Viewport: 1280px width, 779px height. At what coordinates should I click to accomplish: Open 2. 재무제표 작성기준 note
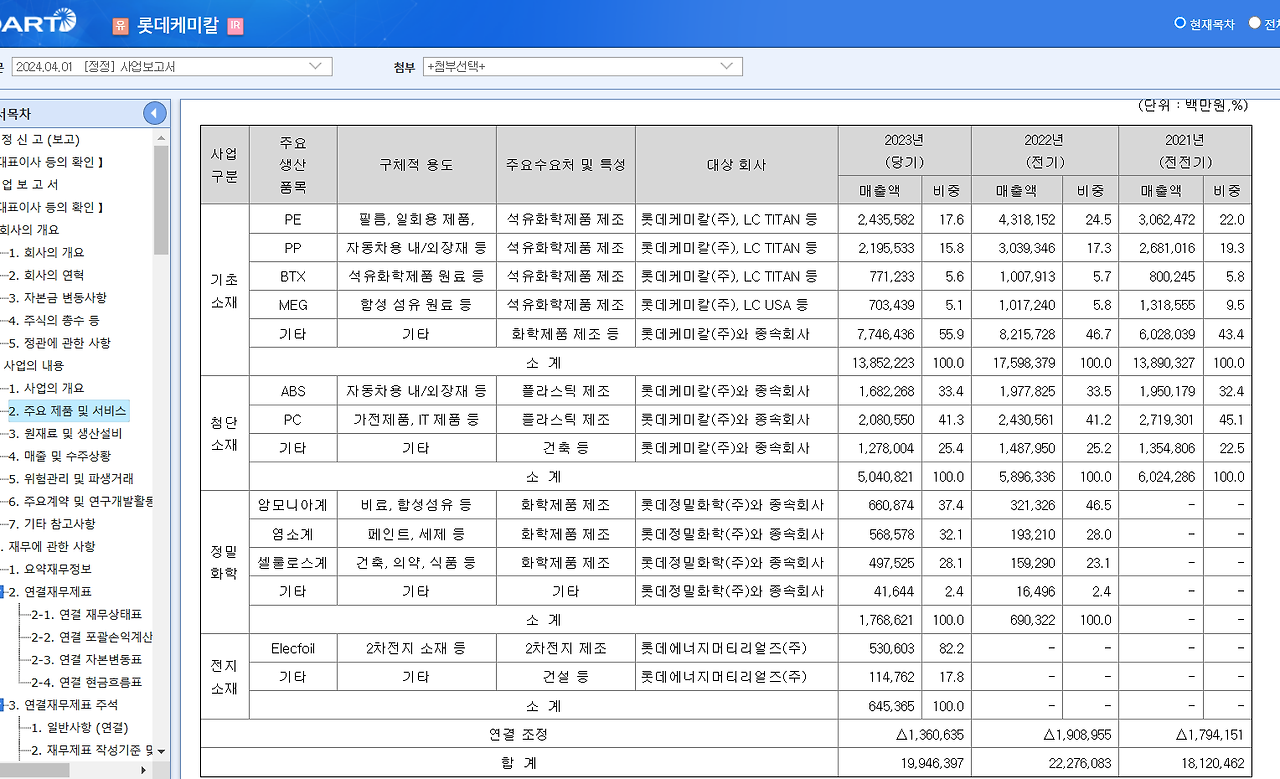pos(92,750)
